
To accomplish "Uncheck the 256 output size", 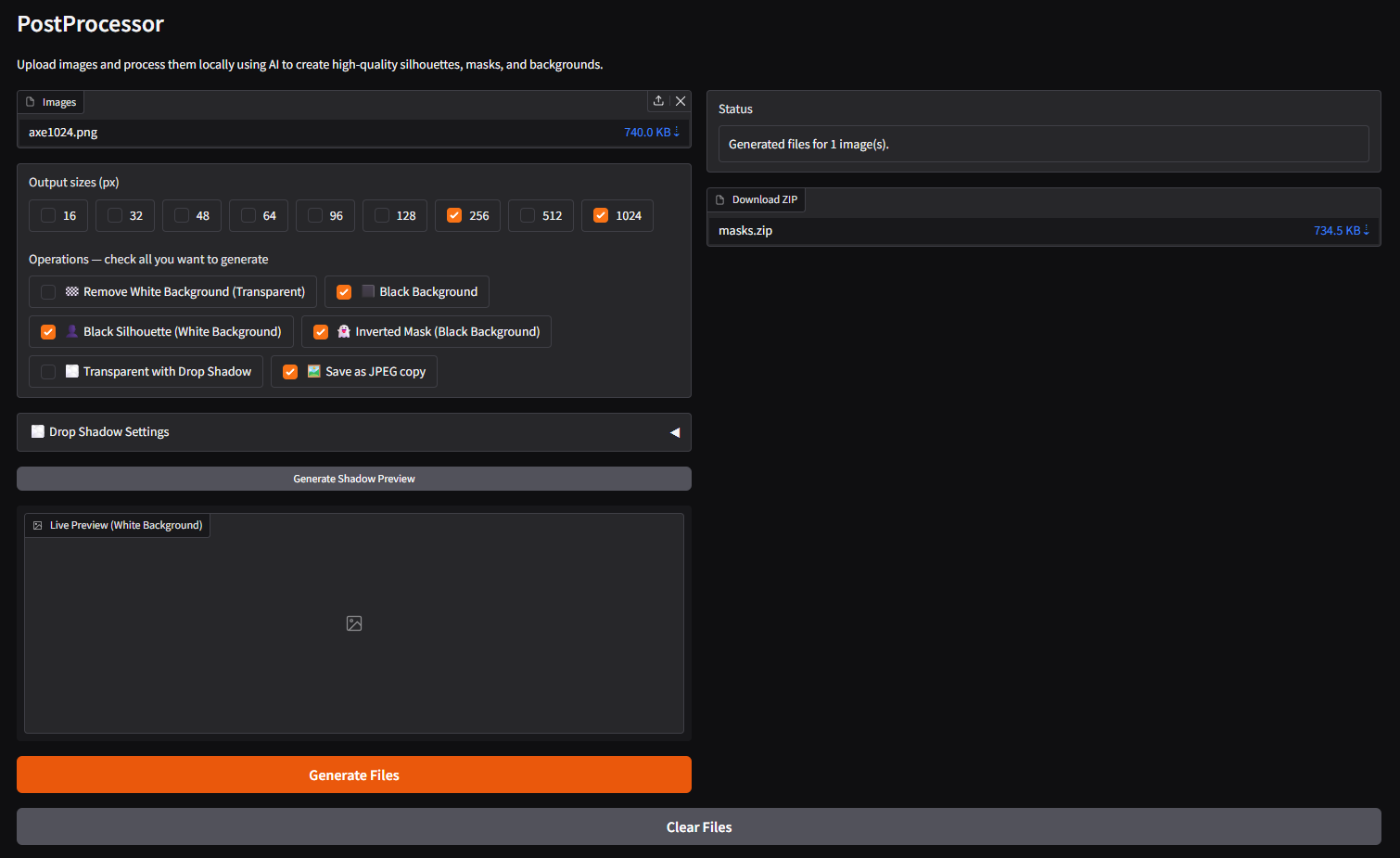I will coord(454,215).
